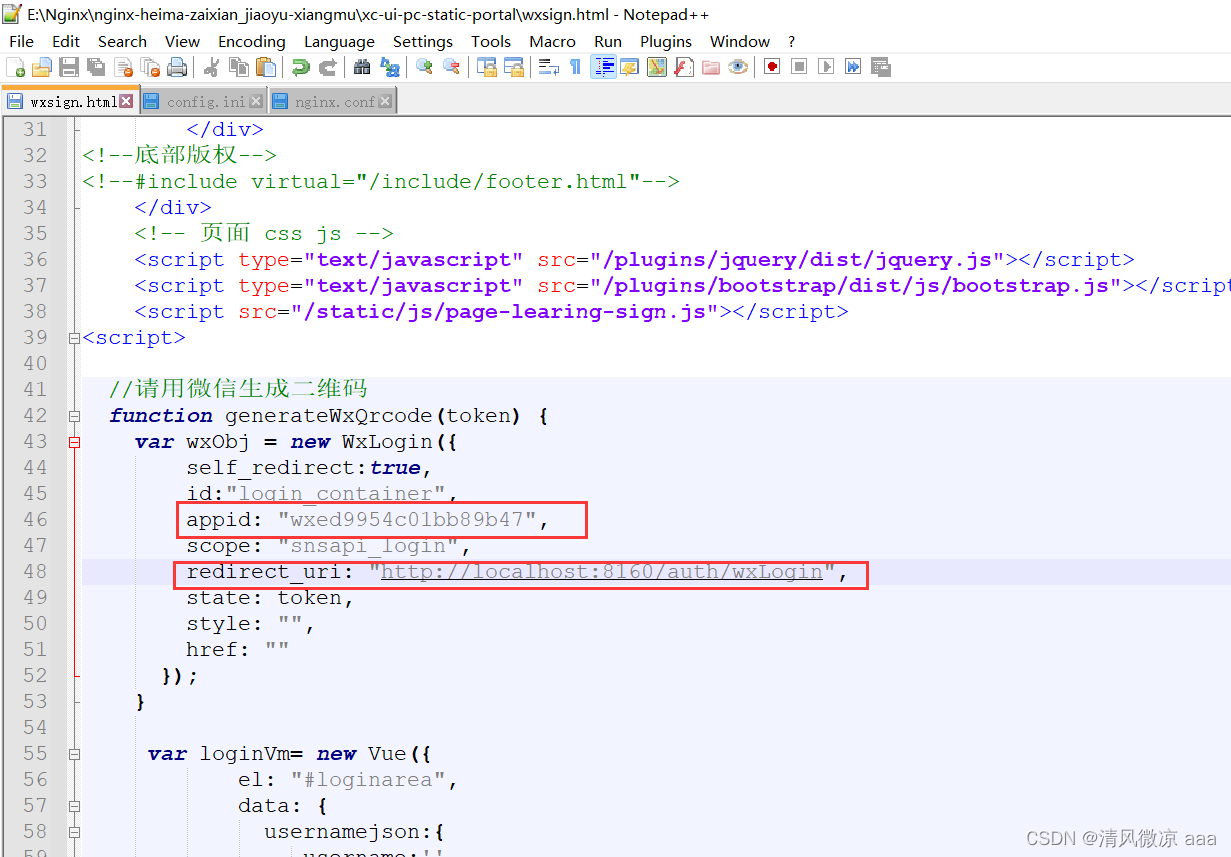Show the Document Map panel icon
1231x857 pixels.
pyautogui.click(x=657, y=67)
